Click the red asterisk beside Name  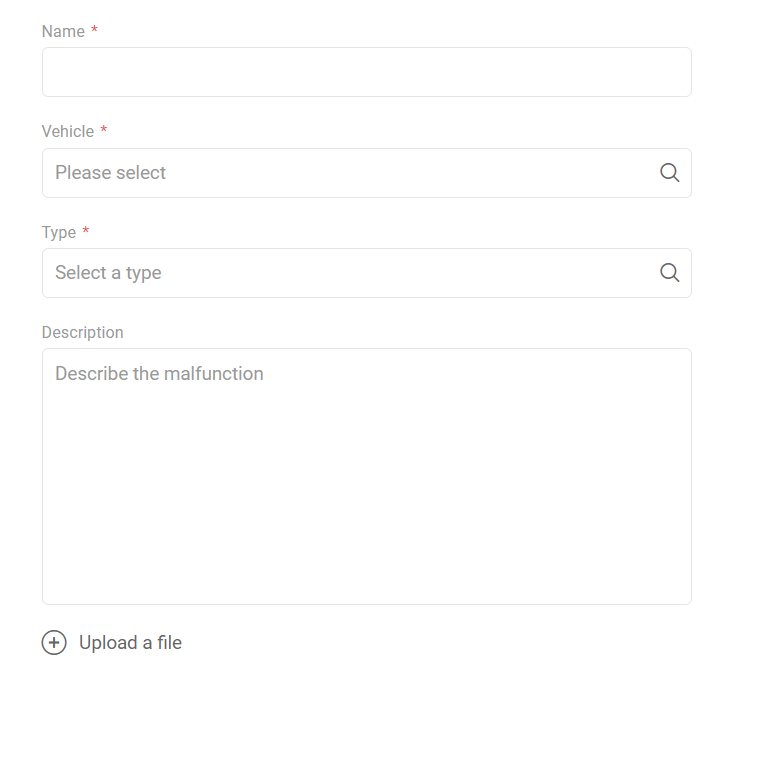(94, 30)
